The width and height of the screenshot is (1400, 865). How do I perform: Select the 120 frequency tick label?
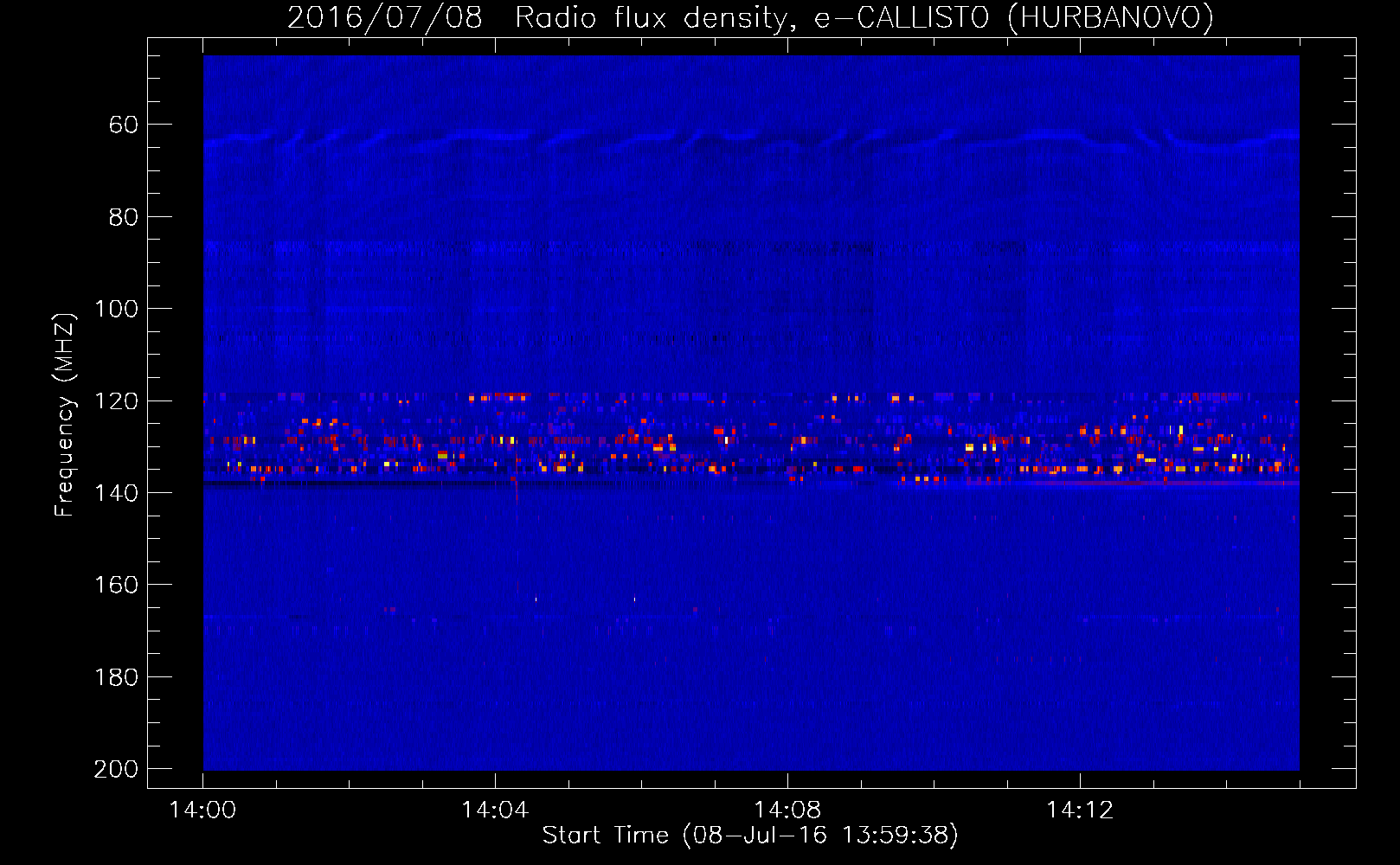tap(116, 401)
